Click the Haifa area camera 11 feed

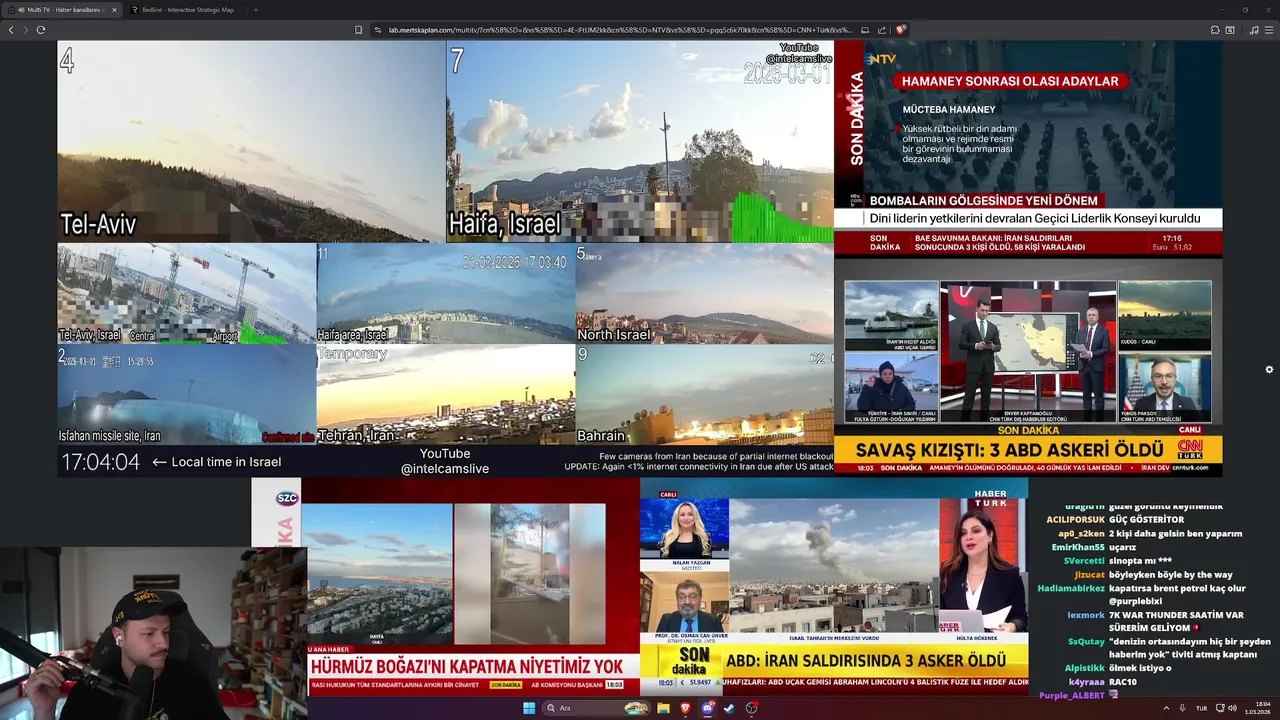(445, 293)
